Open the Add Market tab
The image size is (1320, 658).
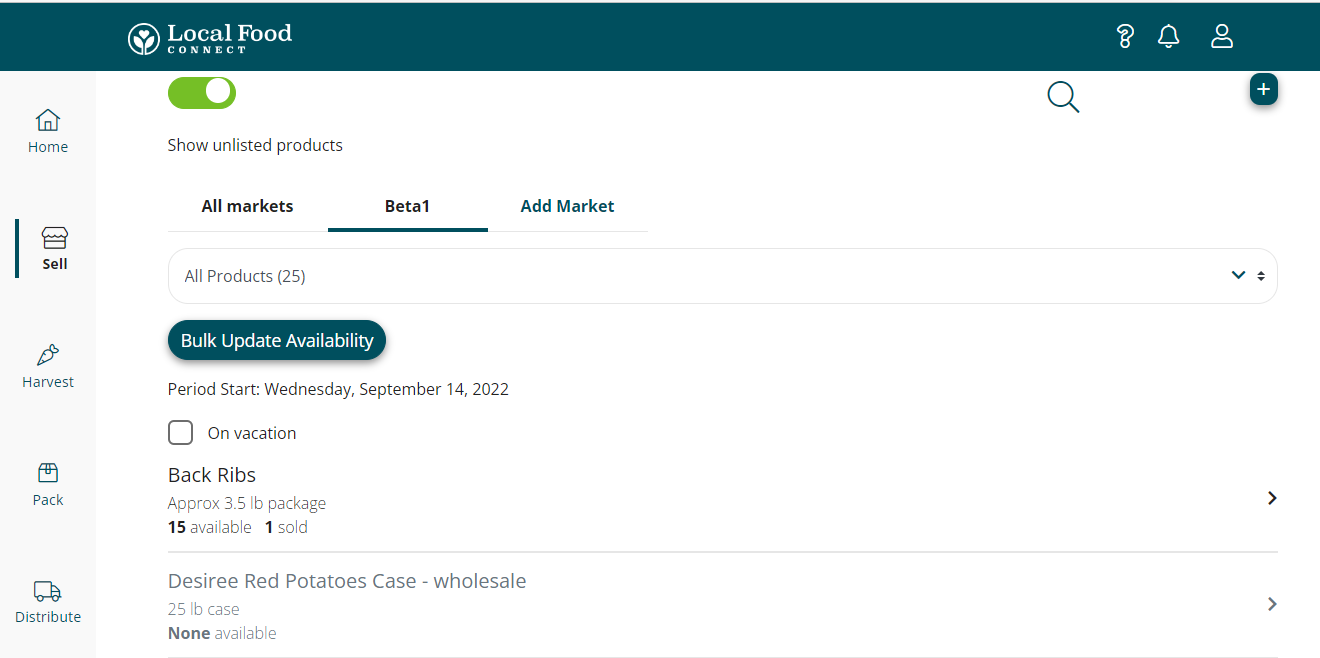point(567,206)
